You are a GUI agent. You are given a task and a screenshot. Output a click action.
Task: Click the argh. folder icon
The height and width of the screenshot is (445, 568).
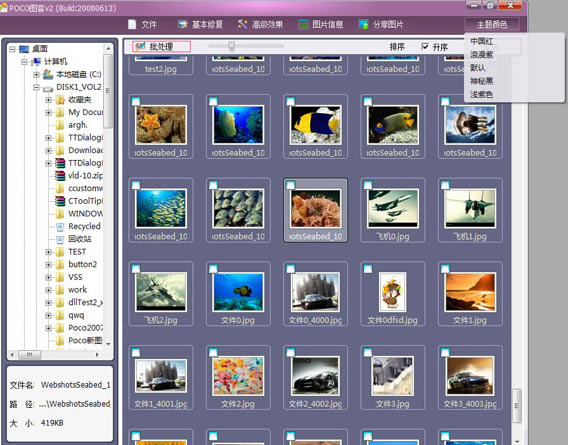point(60,125)
